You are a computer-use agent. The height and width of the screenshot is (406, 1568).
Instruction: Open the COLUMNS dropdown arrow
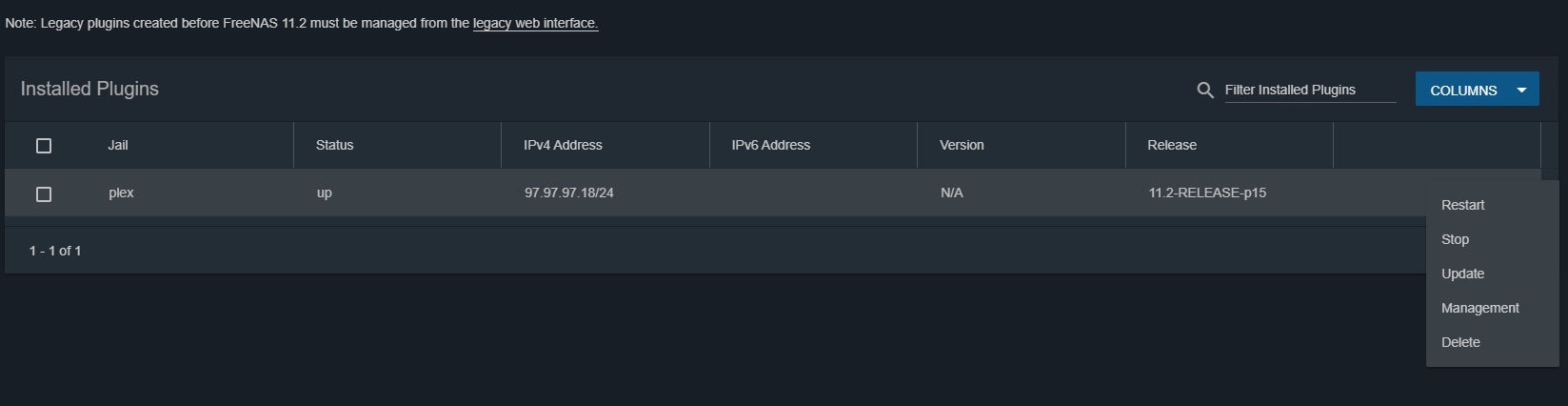pyautogui.click(x=1521, y=90)
